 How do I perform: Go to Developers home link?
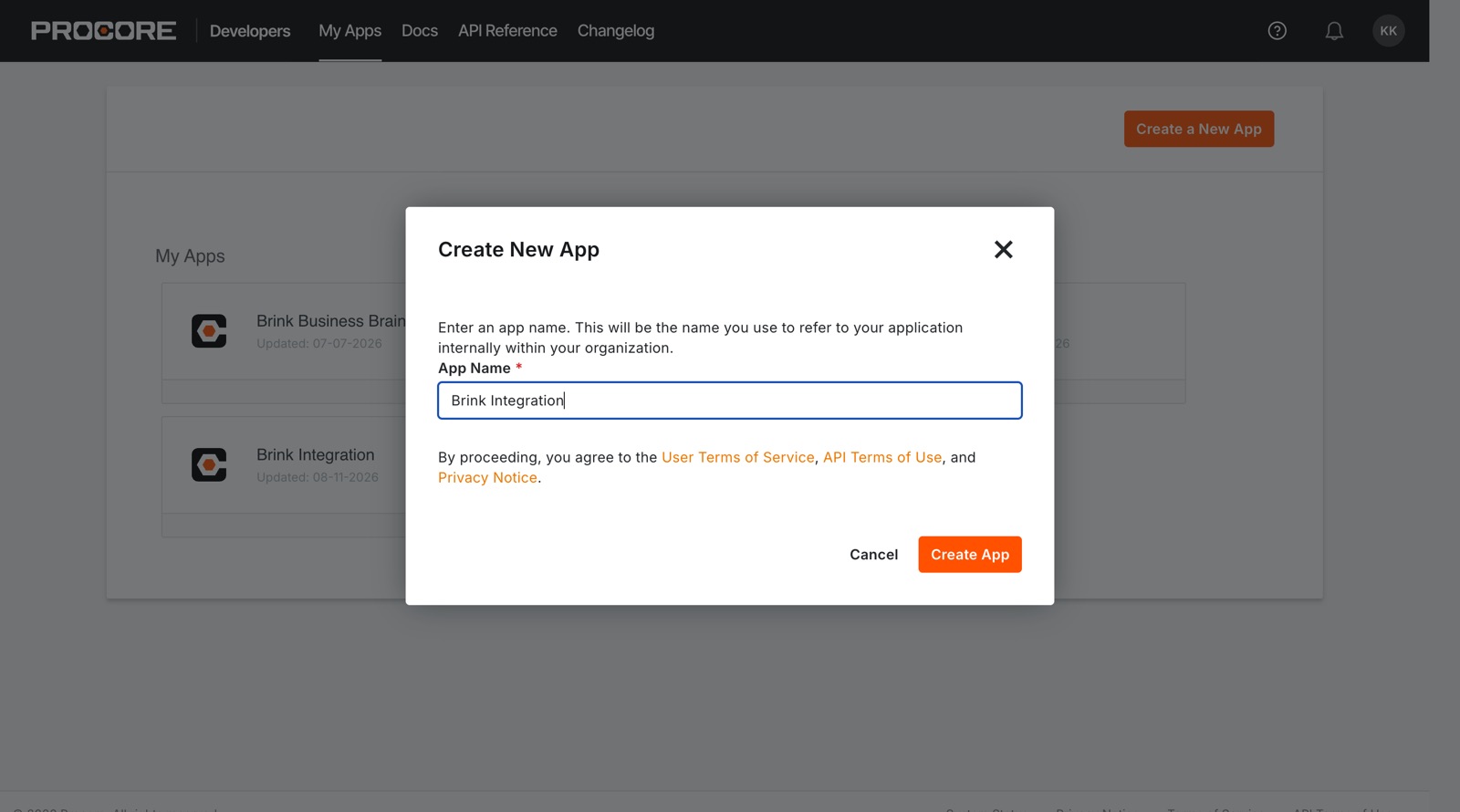tap(250, 31)
